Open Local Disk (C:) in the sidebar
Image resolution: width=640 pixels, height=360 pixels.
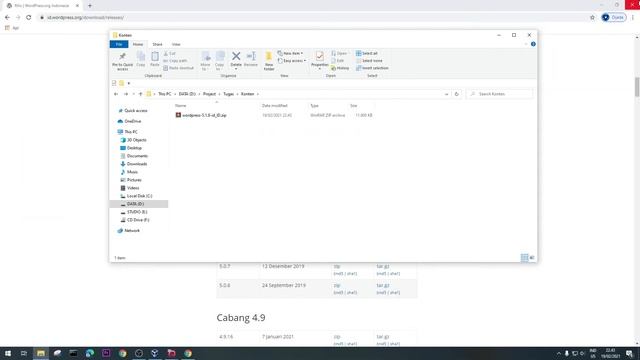coord(139,196)
